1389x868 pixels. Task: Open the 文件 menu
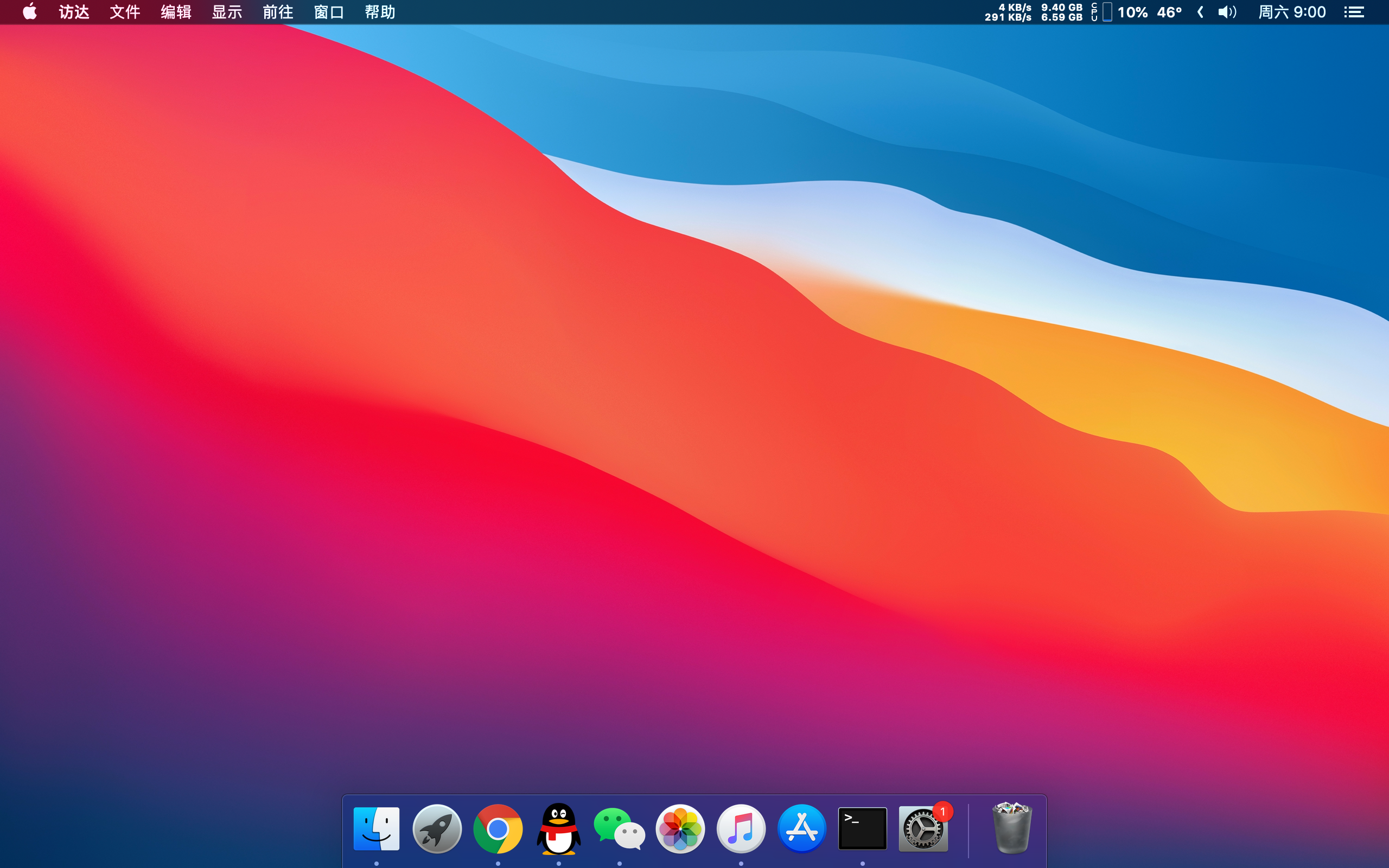click(125, 12)
